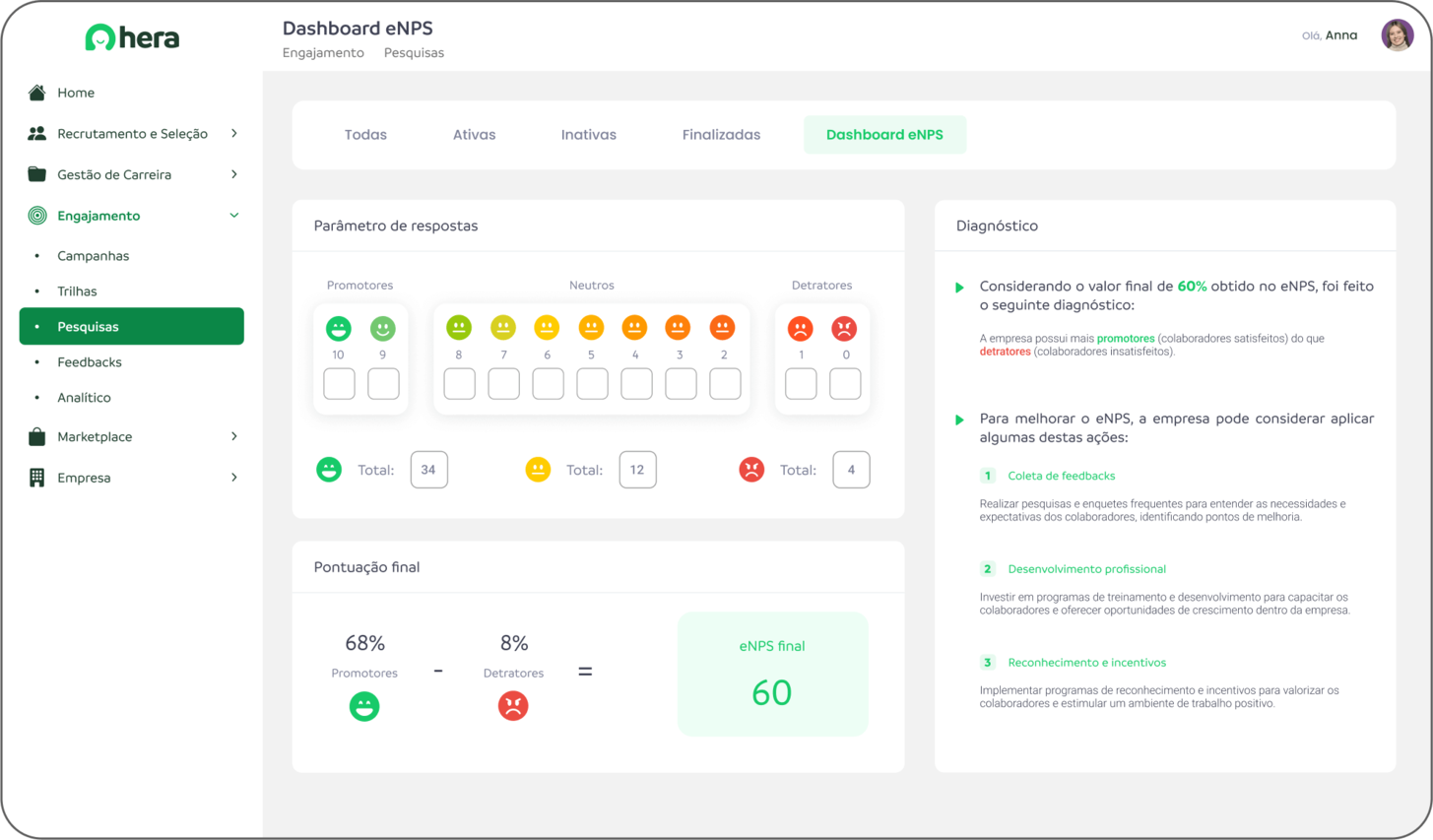Check the box under score 10
Viewport: 1433px width, 840px height.
point(339,383)
